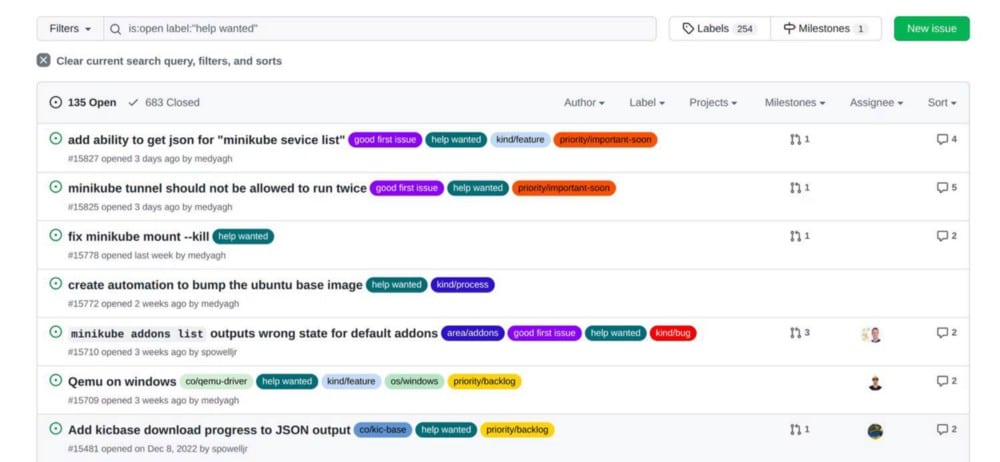Click priority/important-soon label on minikube tunnel issue
This screenshot has width=1000, height=462.
(564, 188)
